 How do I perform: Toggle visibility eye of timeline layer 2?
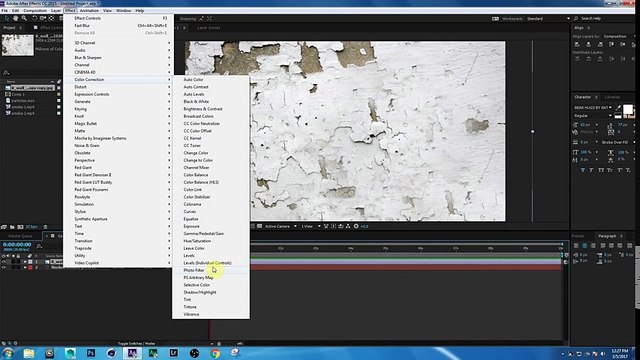point(4,267)
